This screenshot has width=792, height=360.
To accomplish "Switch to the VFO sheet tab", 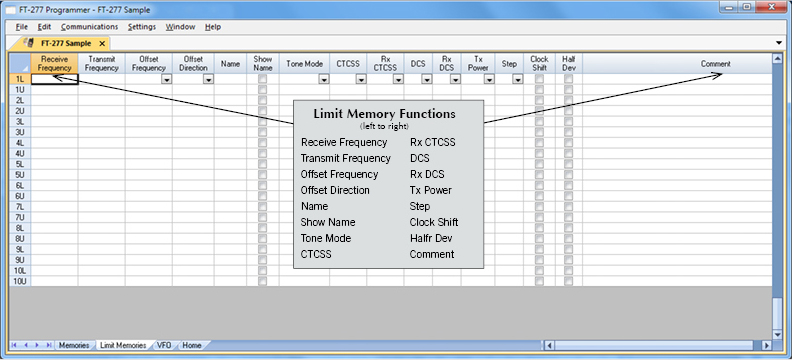I will 164,345.
